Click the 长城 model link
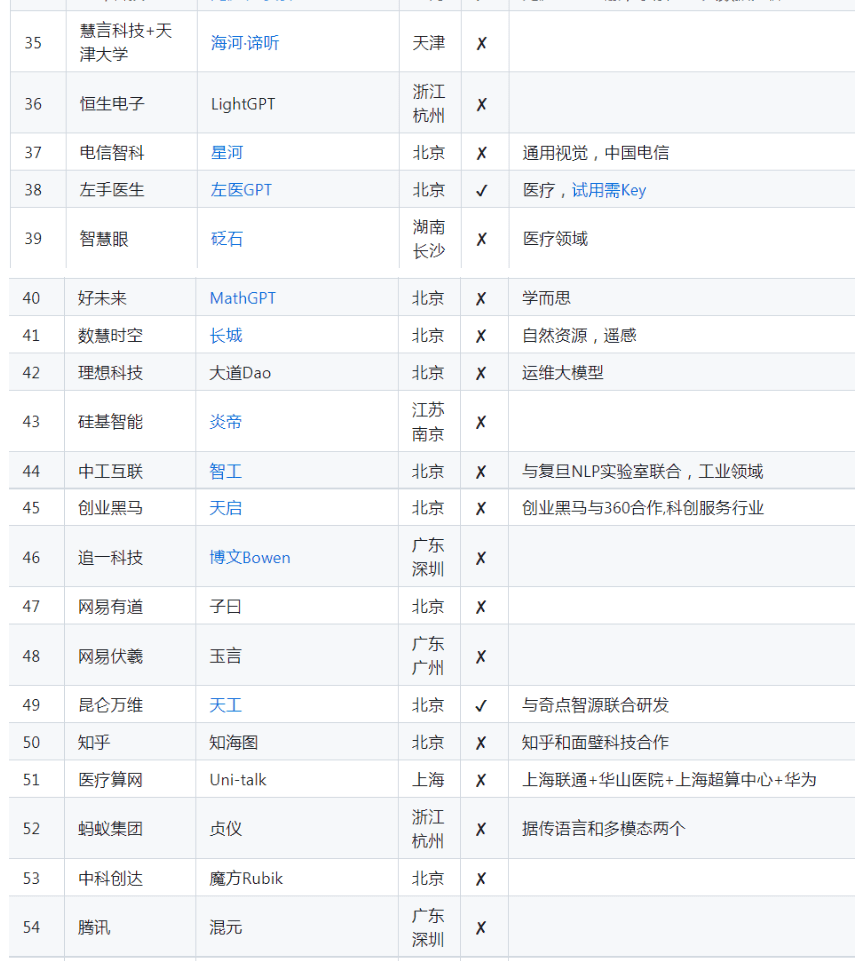Viewport: 864px width, 961px height. tap(226, 335)
